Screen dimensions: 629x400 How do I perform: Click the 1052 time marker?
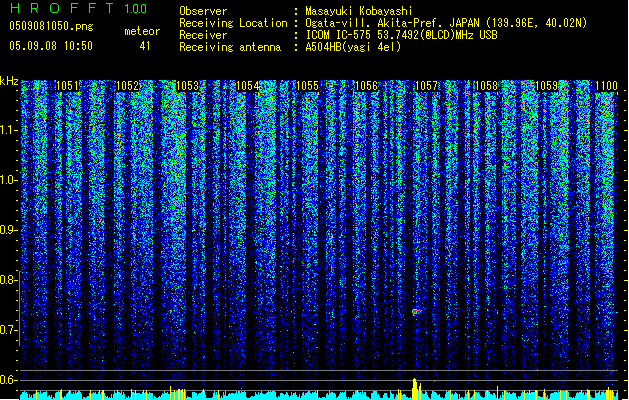click(127, 86)
